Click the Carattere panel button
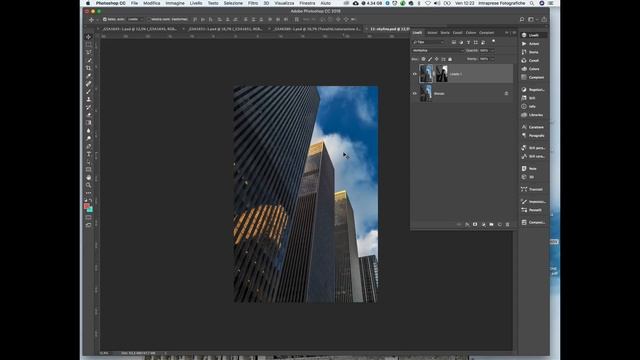The height and width of the screenshot is (360, 640). click(533, 127)
